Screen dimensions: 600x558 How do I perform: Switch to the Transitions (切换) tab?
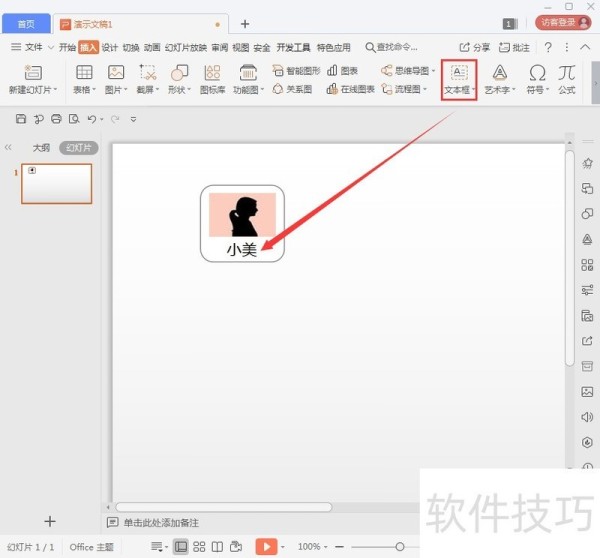point(131,47)
